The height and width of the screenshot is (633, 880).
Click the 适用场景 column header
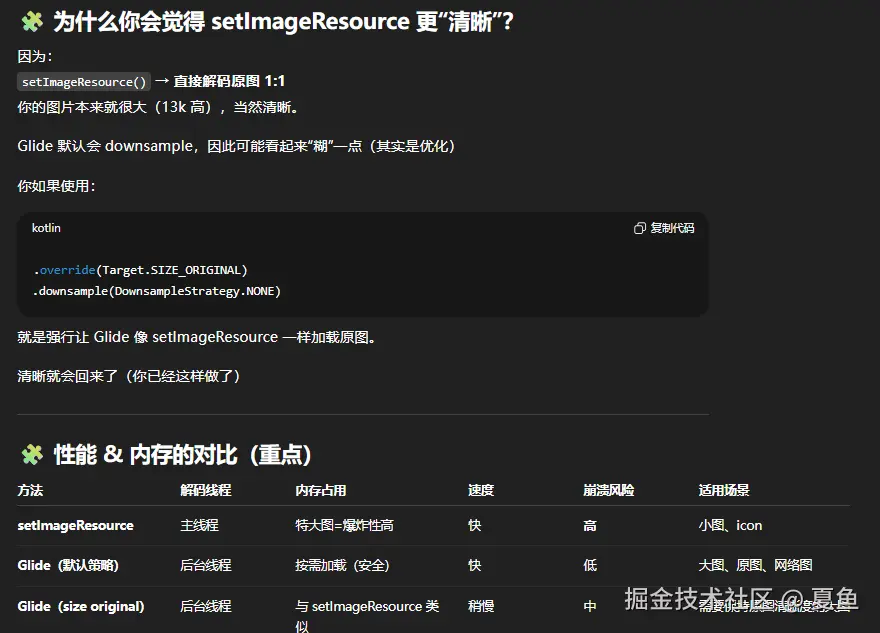click(x=723, y=490)
